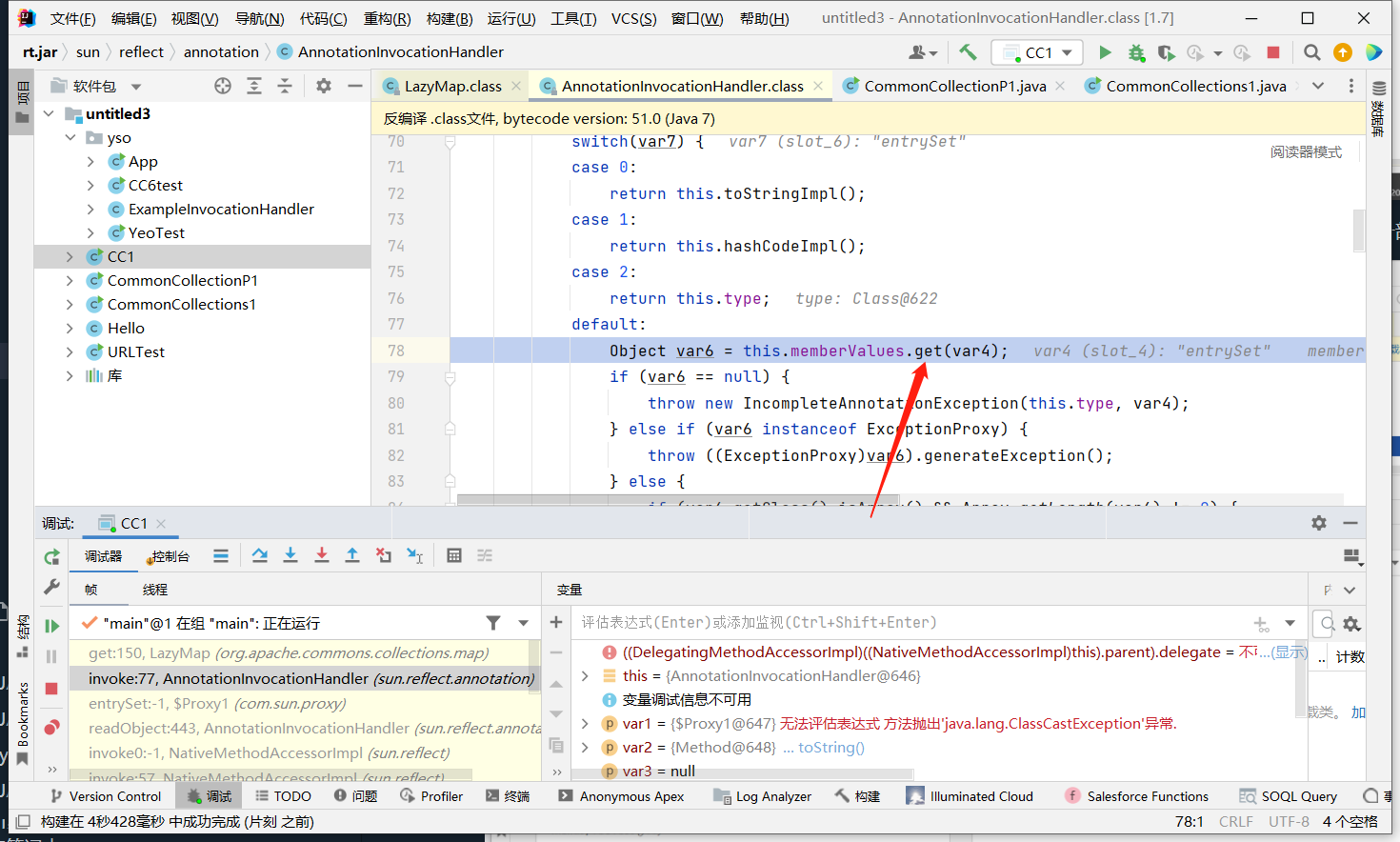Open TODO tool window

pos(283,796)
